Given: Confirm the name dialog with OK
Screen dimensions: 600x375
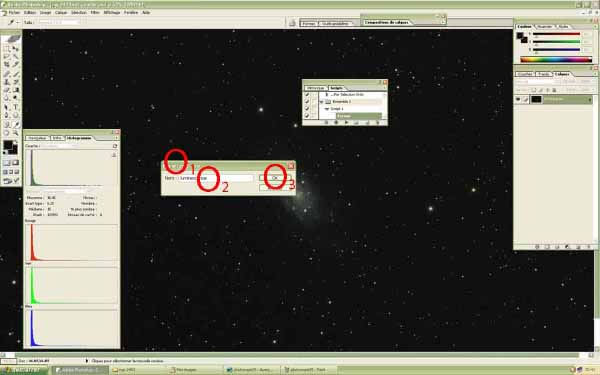Looking at the screenshot, I should [x=275, y=178].
